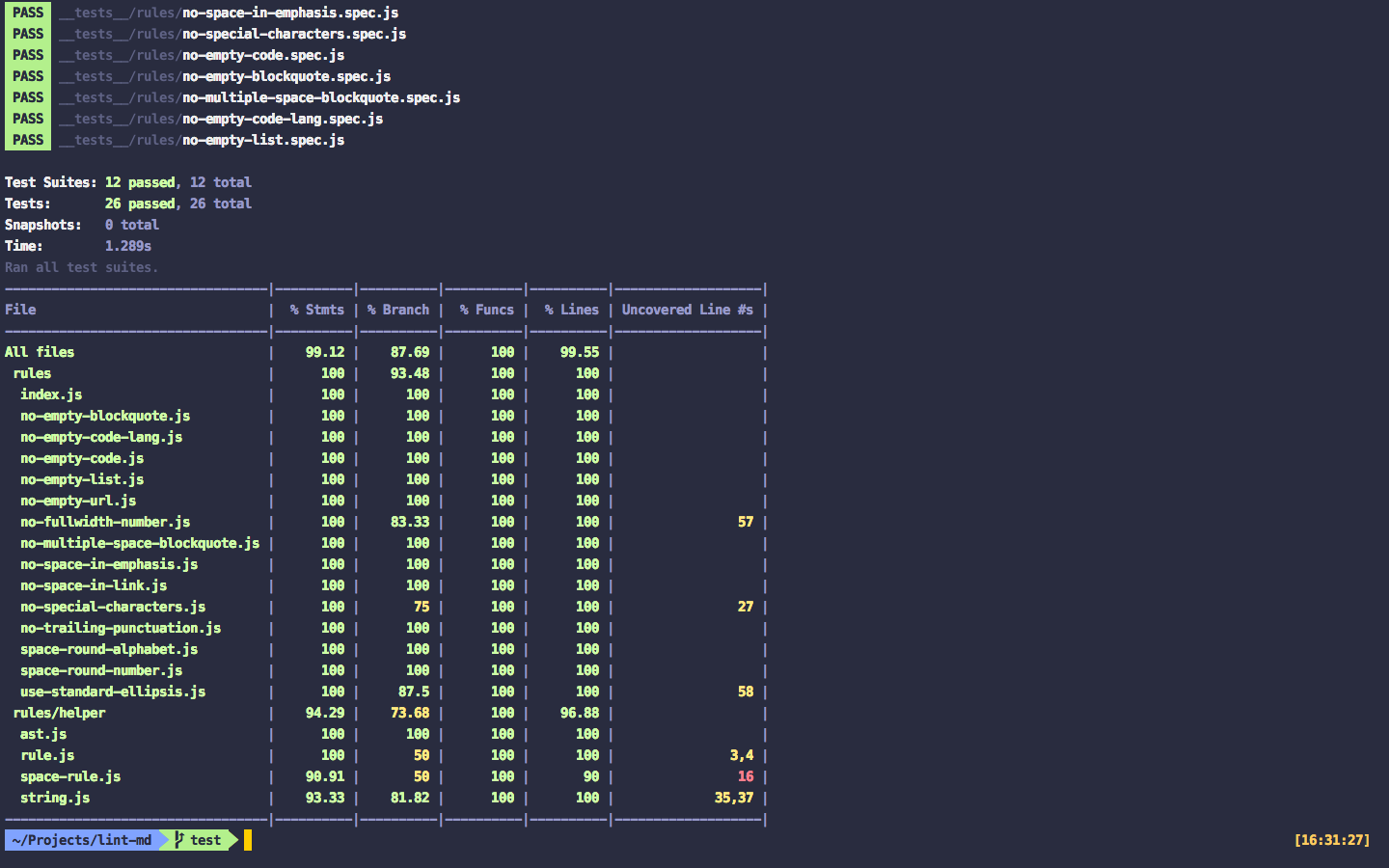Select no-empty-code-lang.spec.js file path

point(221,119)
